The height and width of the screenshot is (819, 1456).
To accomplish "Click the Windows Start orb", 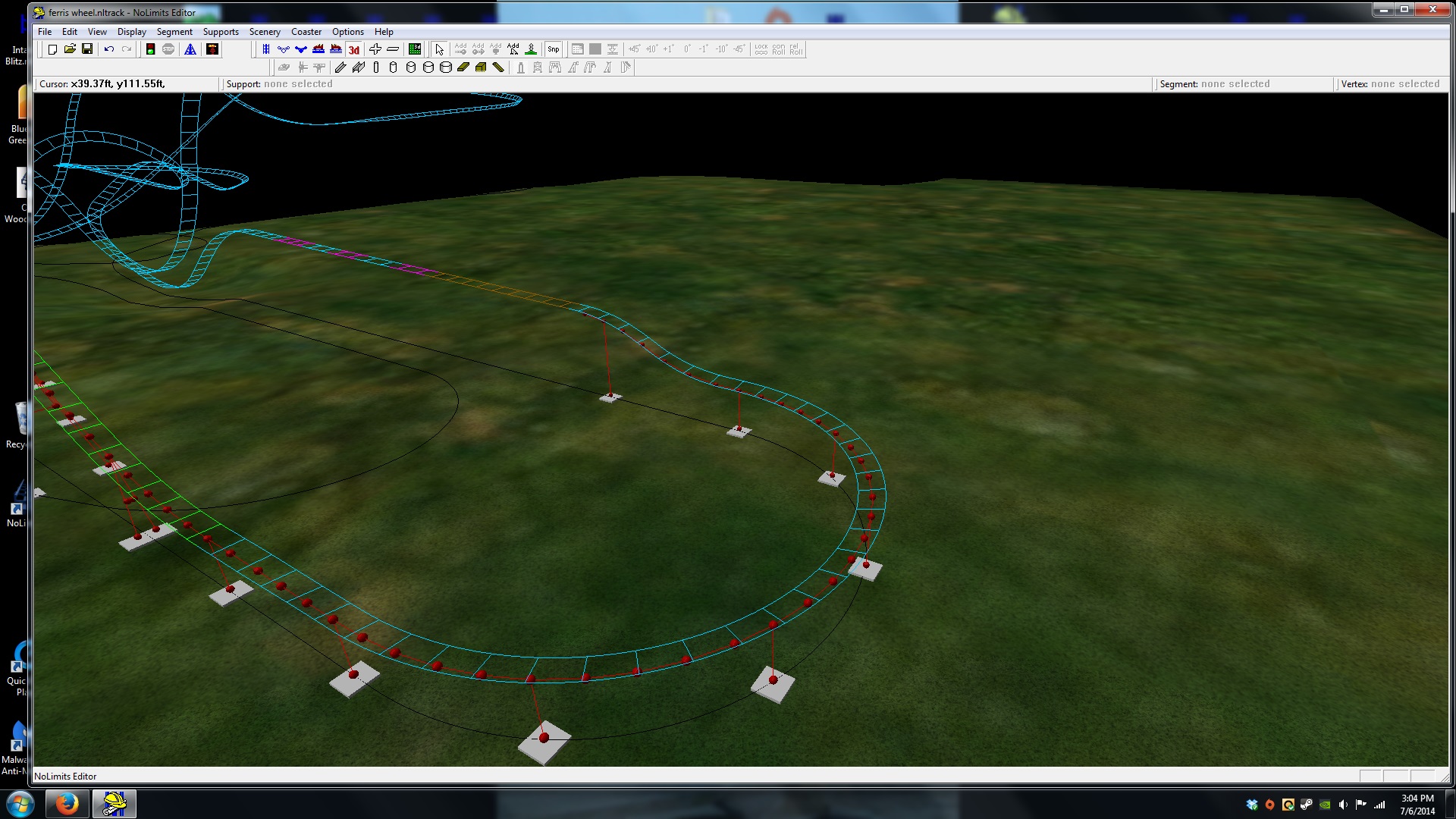I will [20, 803].
